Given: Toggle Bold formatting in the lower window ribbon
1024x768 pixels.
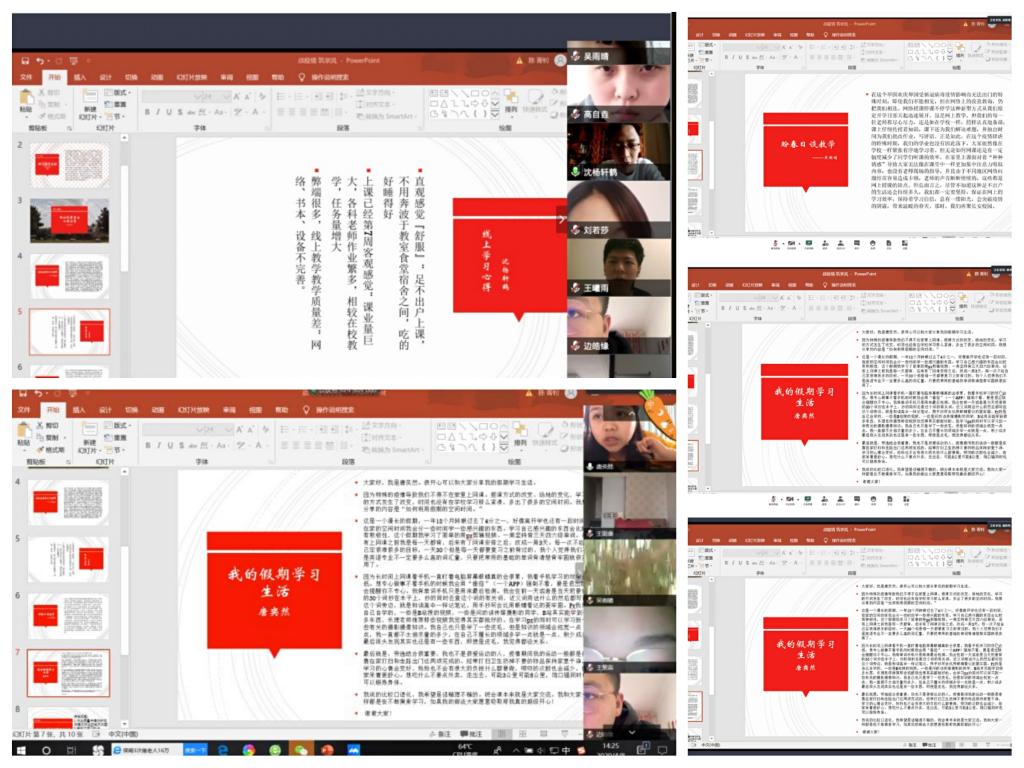Looking at the screenshot, I should point(146,445).
